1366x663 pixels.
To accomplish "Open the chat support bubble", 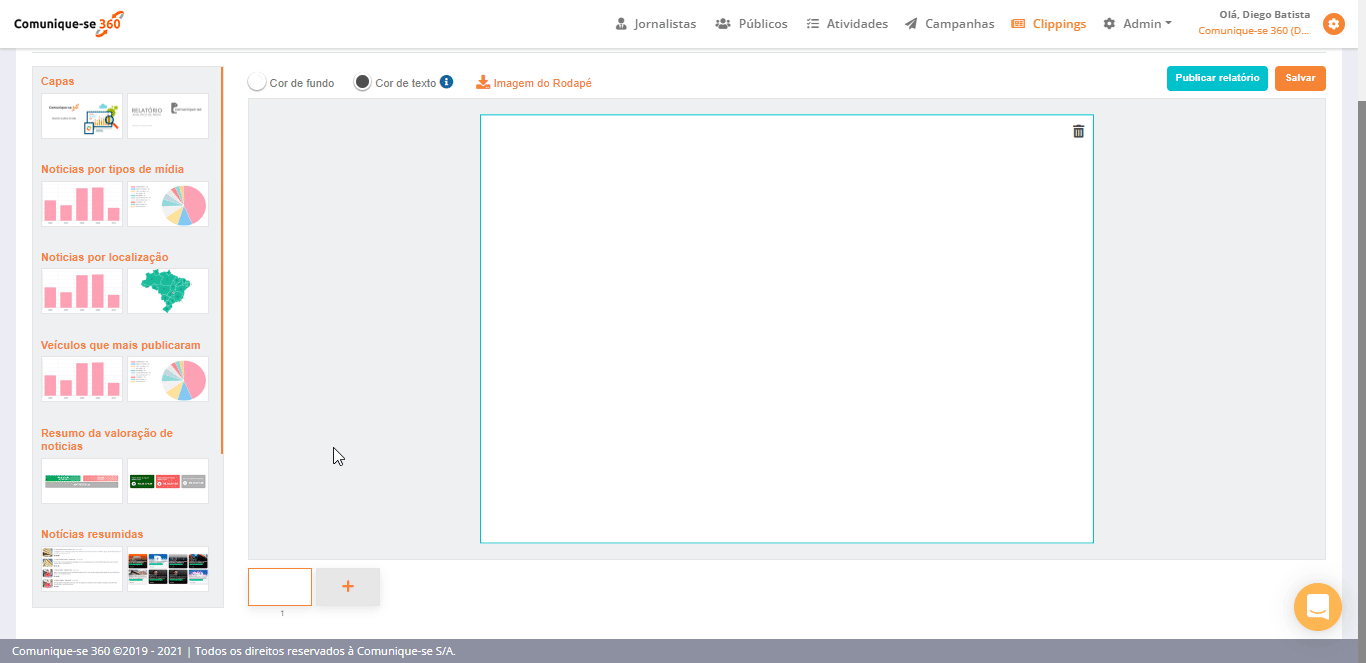I will [x=1317, y=607].
